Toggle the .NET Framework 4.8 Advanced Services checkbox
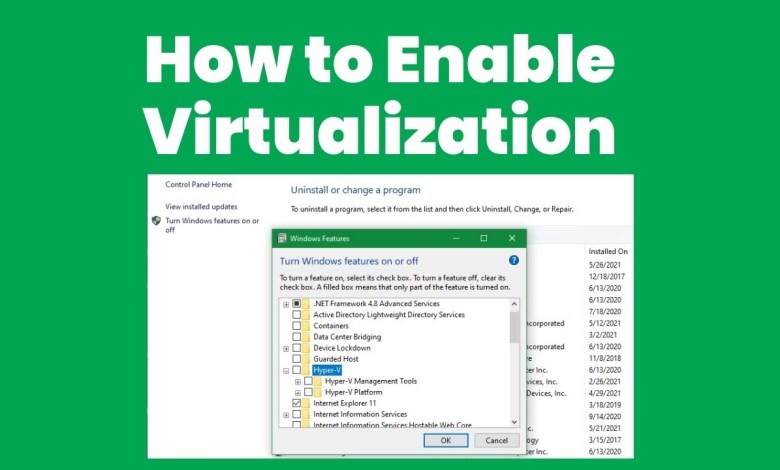Viewport: 780px width, 470px height. pos(296,303)
